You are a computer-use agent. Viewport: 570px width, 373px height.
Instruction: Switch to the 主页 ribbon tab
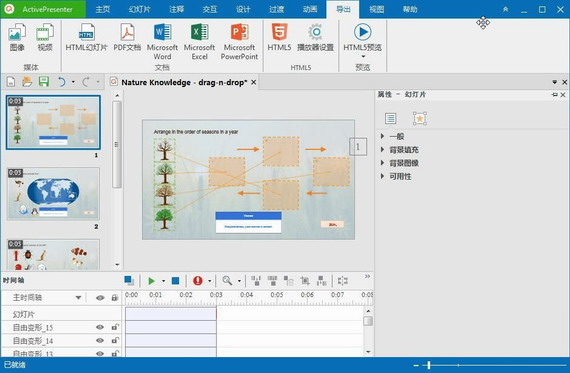click(103, 9)
